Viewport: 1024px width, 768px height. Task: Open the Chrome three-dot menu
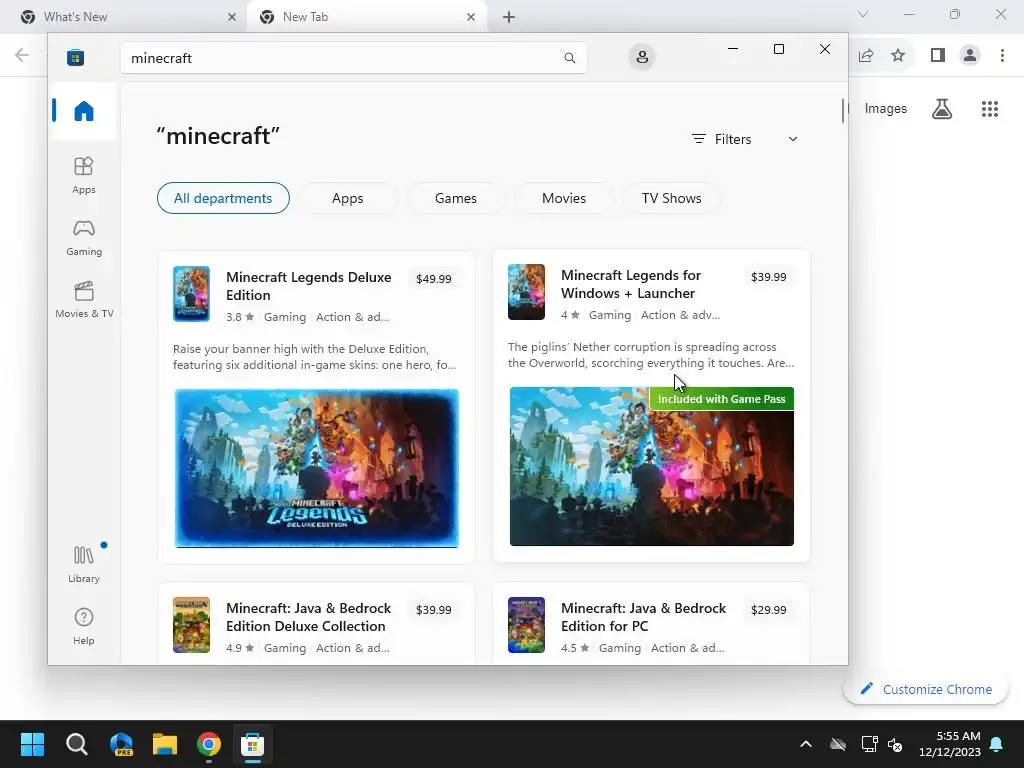(1002, 56)
